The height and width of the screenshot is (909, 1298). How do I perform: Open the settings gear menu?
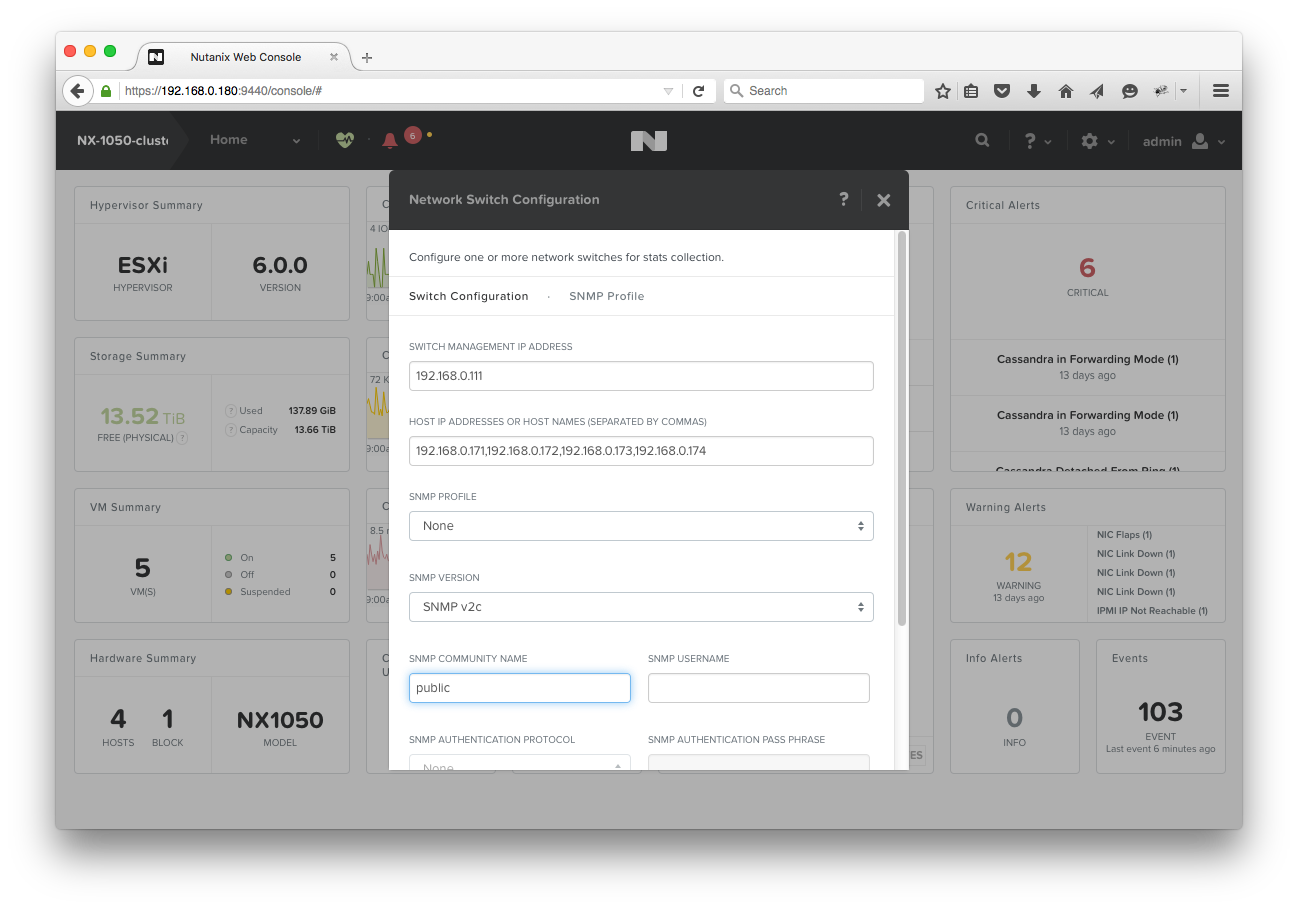click(1090, 141)
